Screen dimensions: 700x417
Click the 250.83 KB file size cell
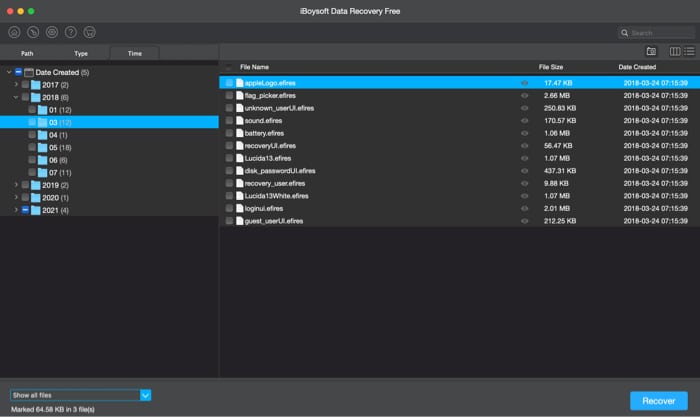(x=560, y=108)
